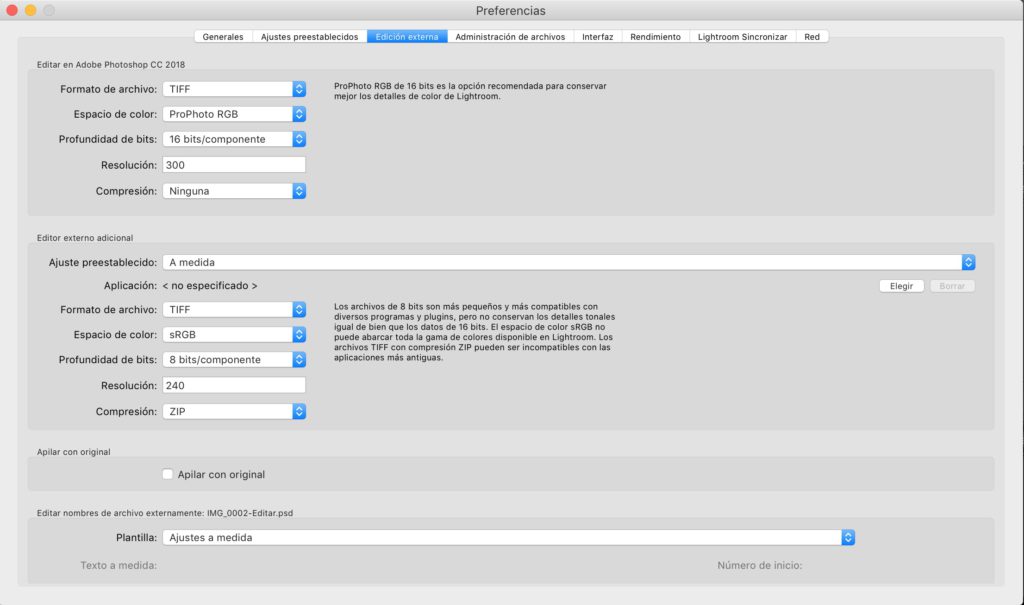Image resolution: width=1024 pixels, height=605 pixels.
Task: Select the Red tab
Action: (x=812, y=37)
